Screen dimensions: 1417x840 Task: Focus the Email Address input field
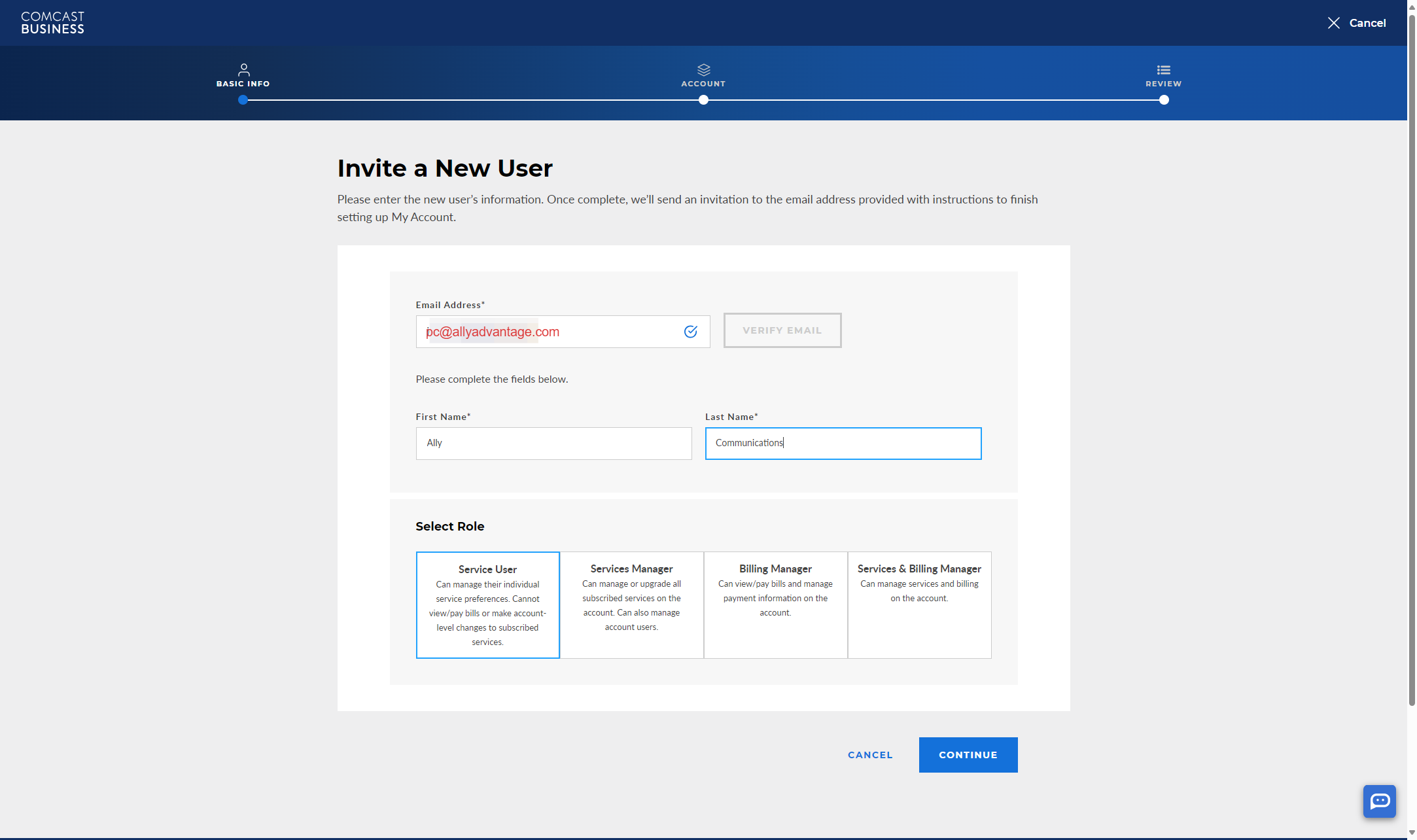click(x=563, y=332)
